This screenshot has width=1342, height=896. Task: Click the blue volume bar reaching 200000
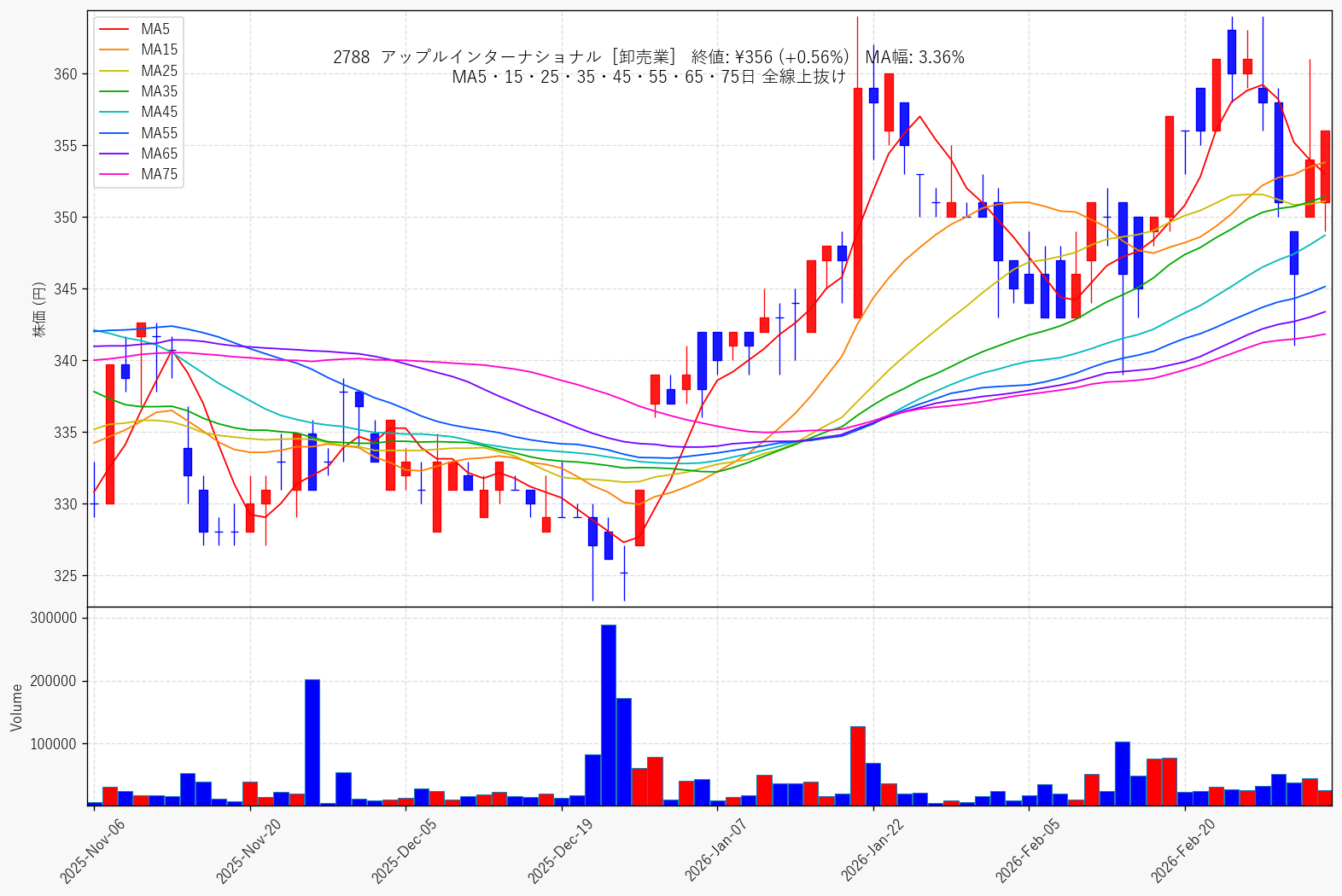[312, 742]
